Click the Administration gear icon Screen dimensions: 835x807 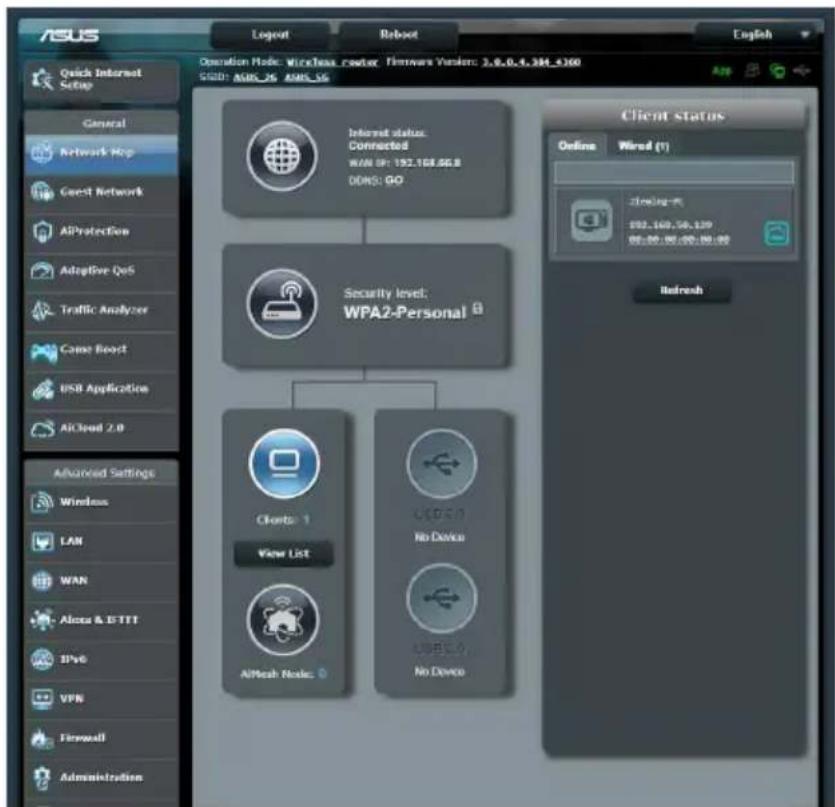pos(42,777)
